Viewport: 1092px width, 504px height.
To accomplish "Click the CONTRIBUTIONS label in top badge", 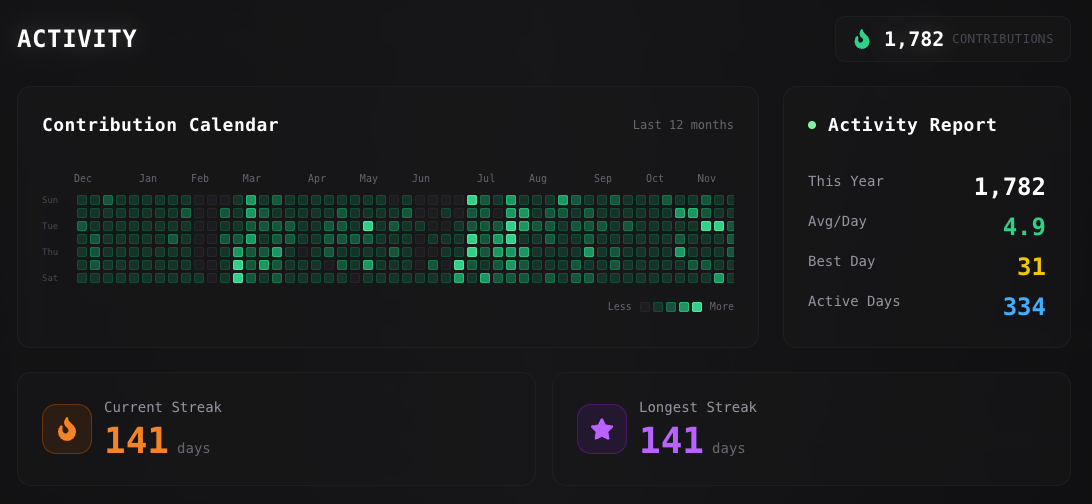I will click(1002, 39).
